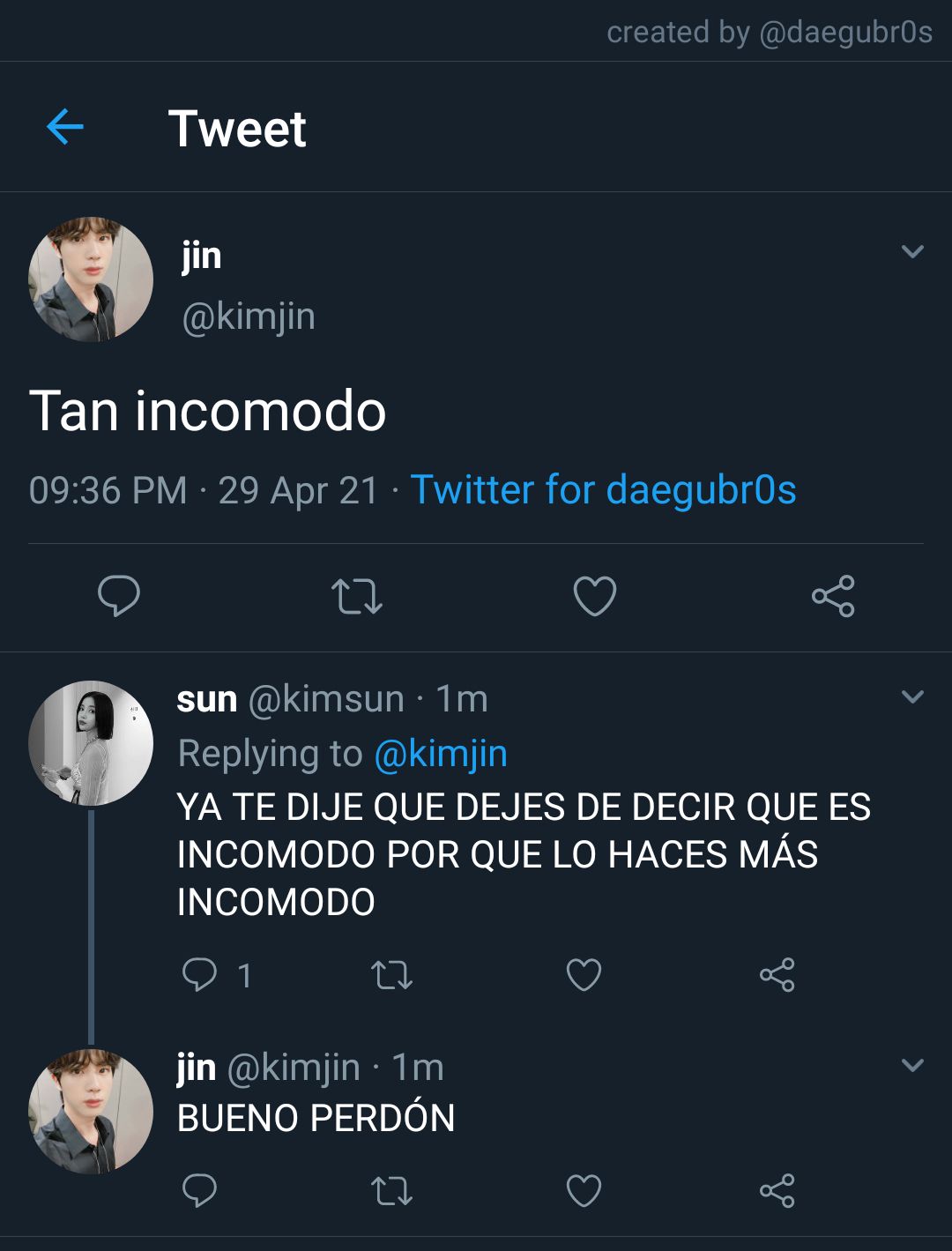Retweet the "BUENO PERDÓN" tweet
Screen dimensions: 952x1251
tap(391, 1190)
